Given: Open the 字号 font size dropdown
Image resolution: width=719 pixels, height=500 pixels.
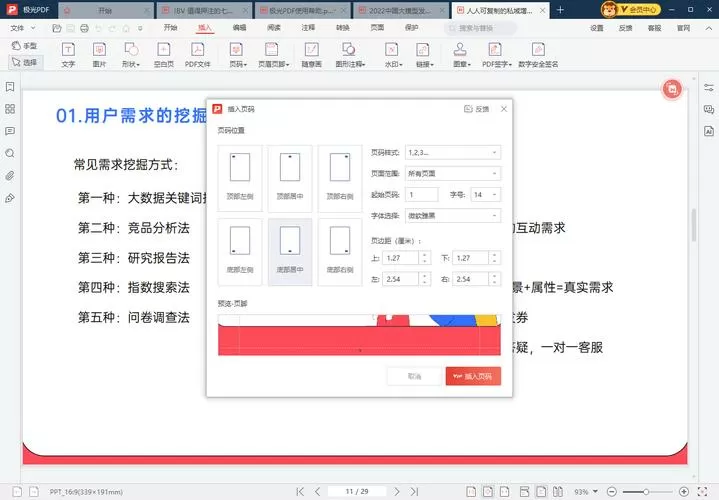Looking at the screenshot, I should point(486,194).
